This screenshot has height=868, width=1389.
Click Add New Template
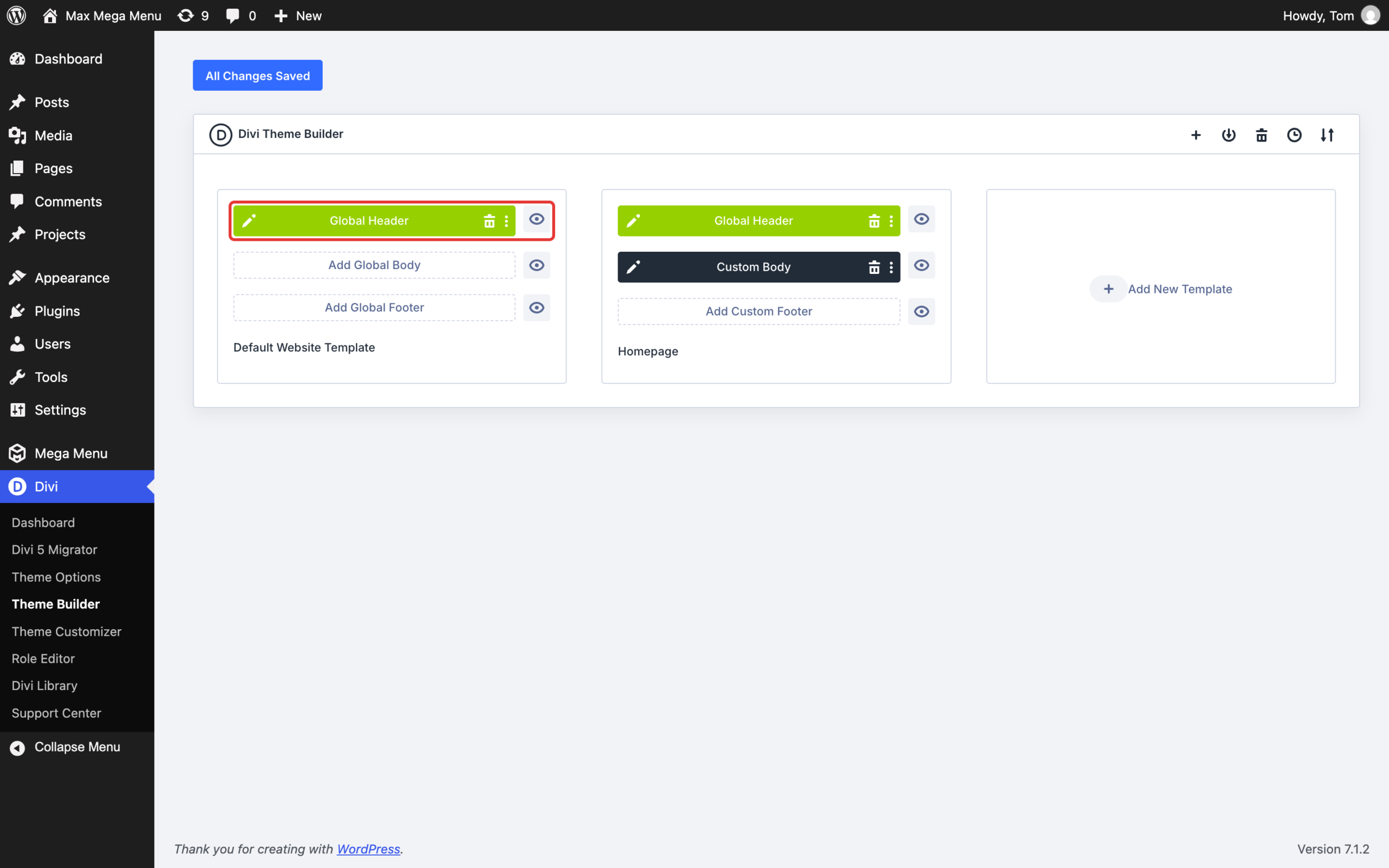[x=1161, y=289]
